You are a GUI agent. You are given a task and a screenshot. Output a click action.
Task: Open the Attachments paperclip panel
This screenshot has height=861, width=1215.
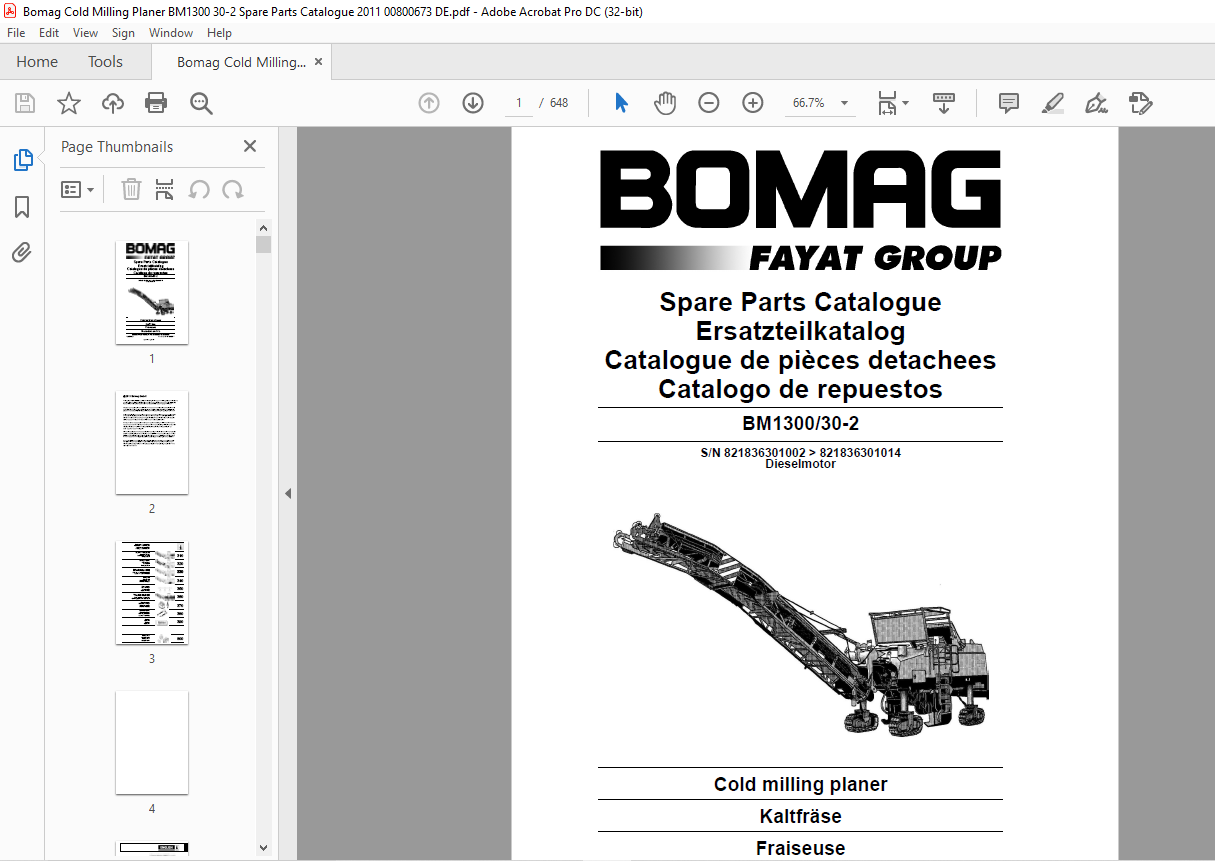pyautogui.click(x=22, y=252)
